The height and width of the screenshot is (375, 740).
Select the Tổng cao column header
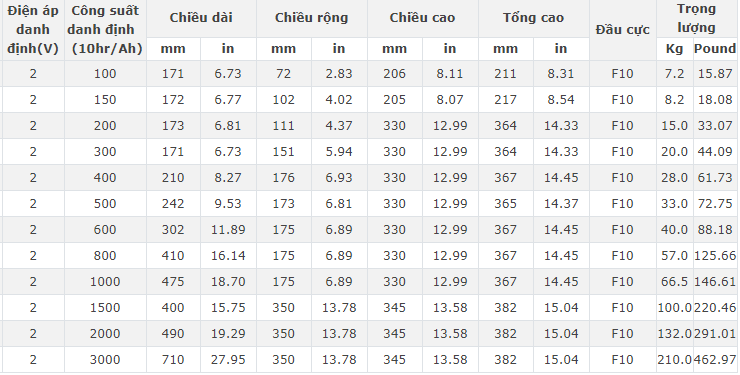[x=533, y=18]
